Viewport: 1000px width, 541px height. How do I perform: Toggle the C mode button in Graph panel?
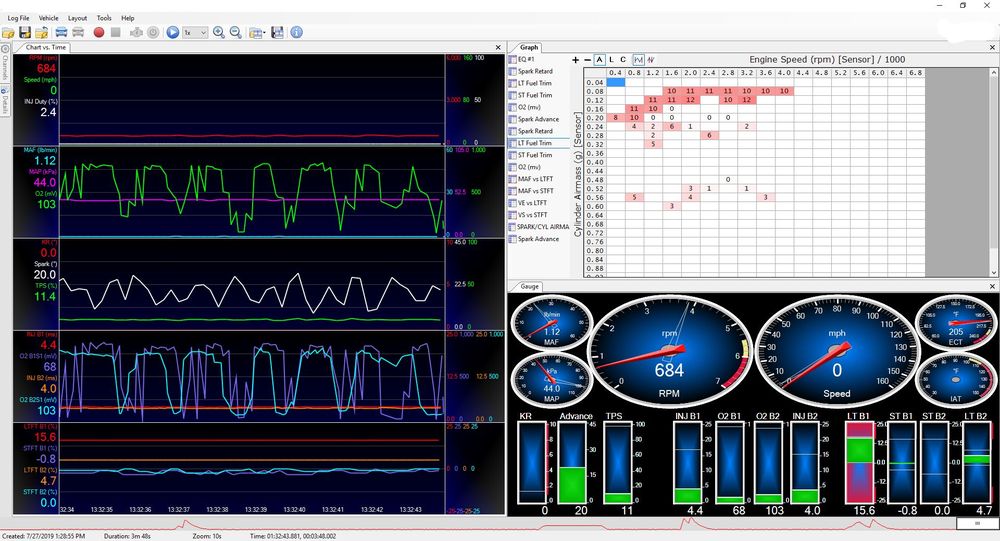623,60
